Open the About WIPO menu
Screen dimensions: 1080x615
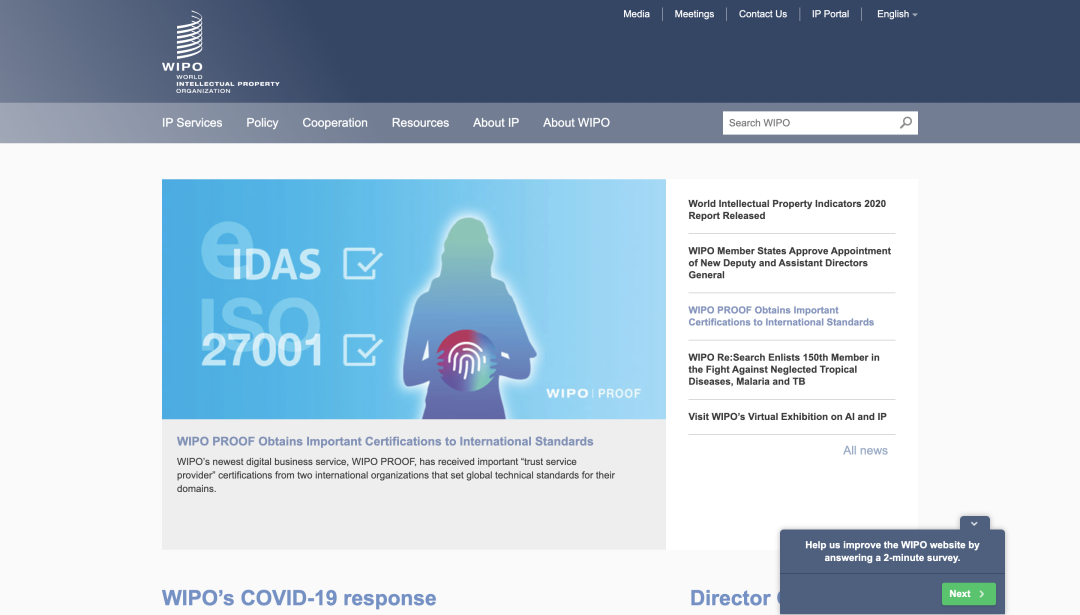(576, 123)
